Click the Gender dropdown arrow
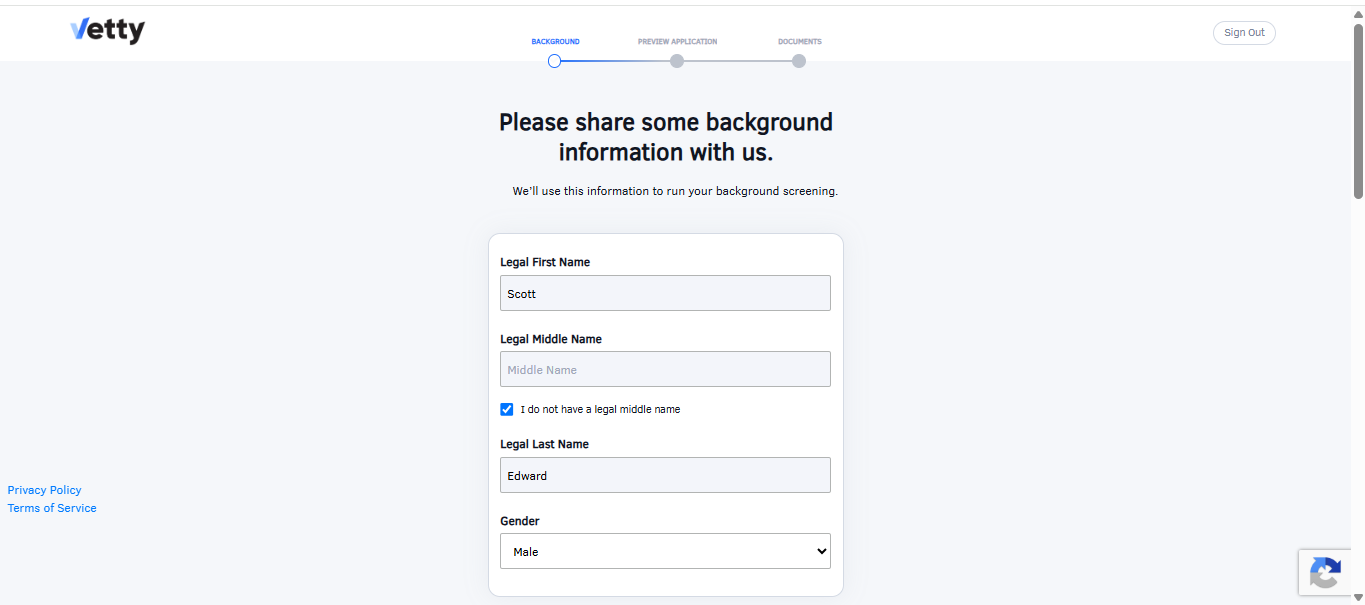 [x=822, y=551]
